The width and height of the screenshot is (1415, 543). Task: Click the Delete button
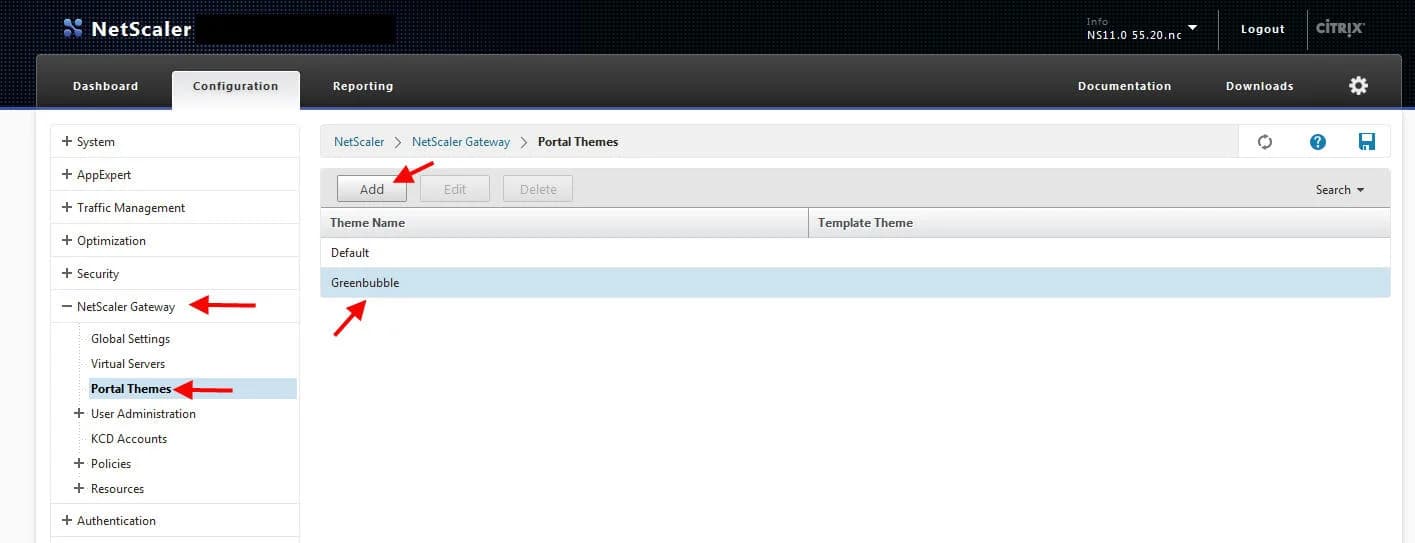point(538,189)
